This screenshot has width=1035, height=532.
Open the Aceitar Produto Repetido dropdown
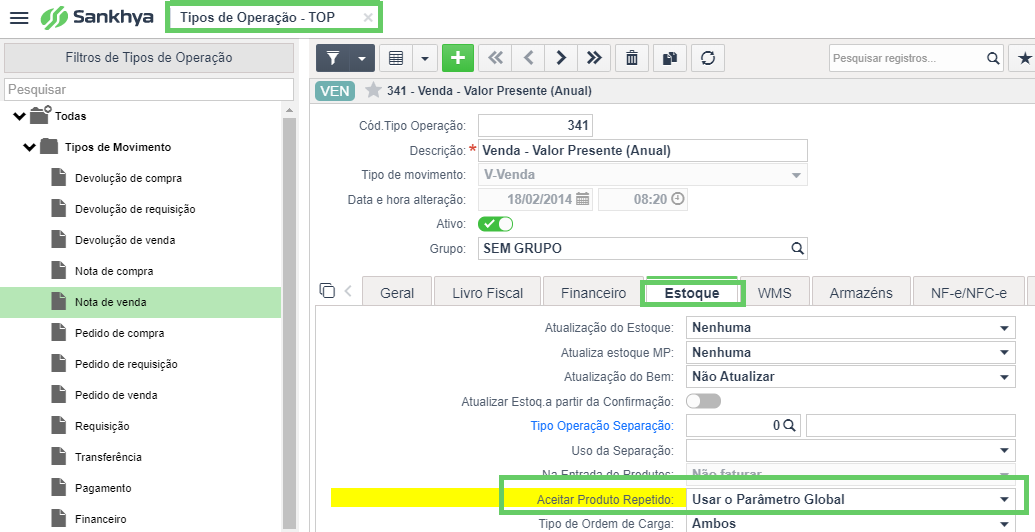coord(851,500)
